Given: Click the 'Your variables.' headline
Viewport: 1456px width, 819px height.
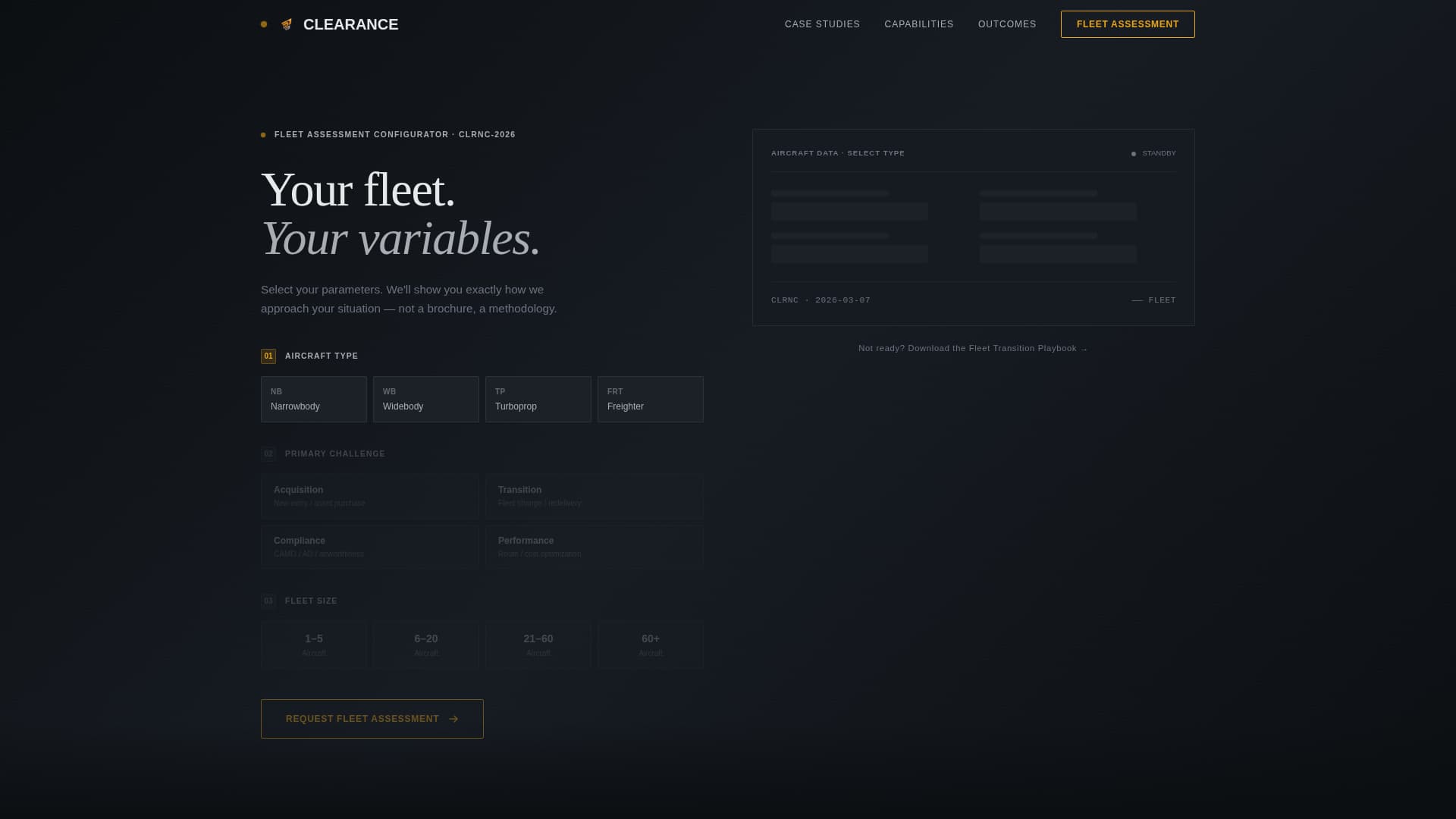Looking at the screenshot, I should click(x=400, y=239).
